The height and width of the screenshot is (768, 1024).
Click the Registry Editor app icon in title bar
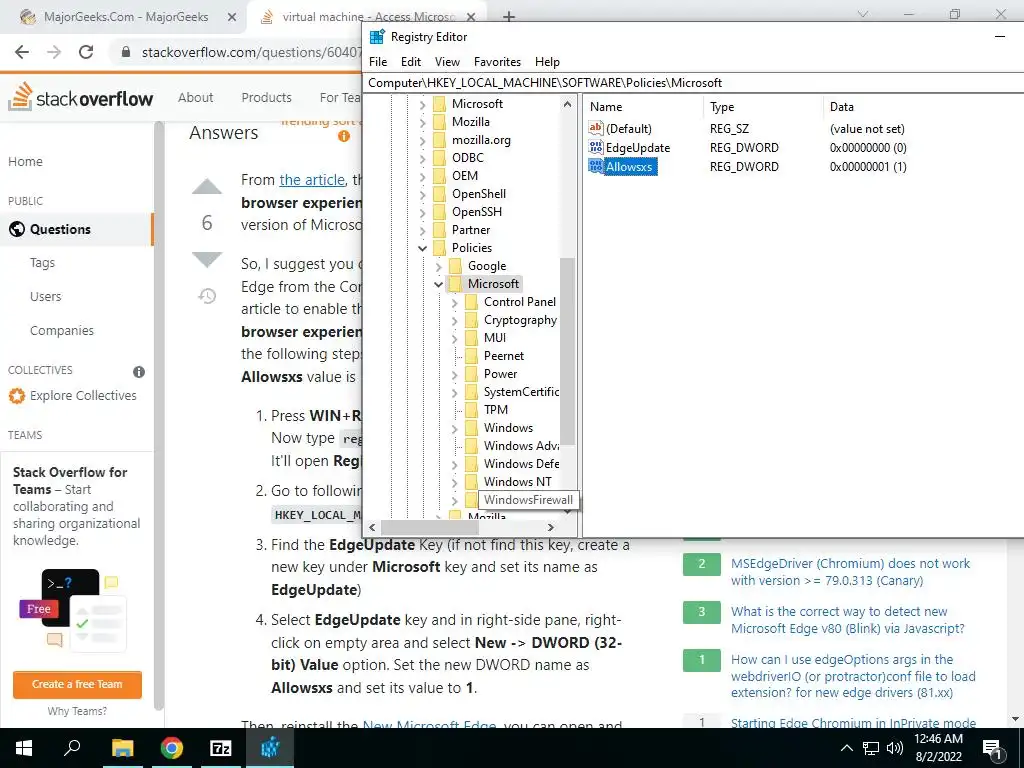click(377, 37)
